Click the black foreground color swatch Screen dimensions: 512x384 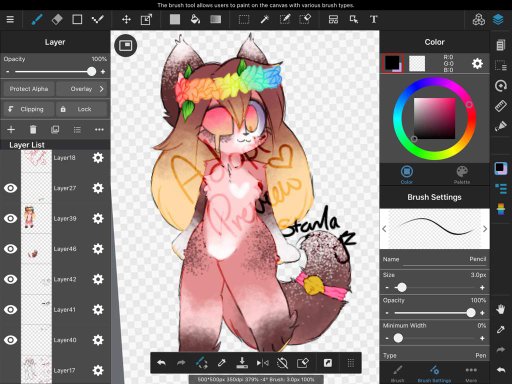pyautogui.click(x=392, y=63)
